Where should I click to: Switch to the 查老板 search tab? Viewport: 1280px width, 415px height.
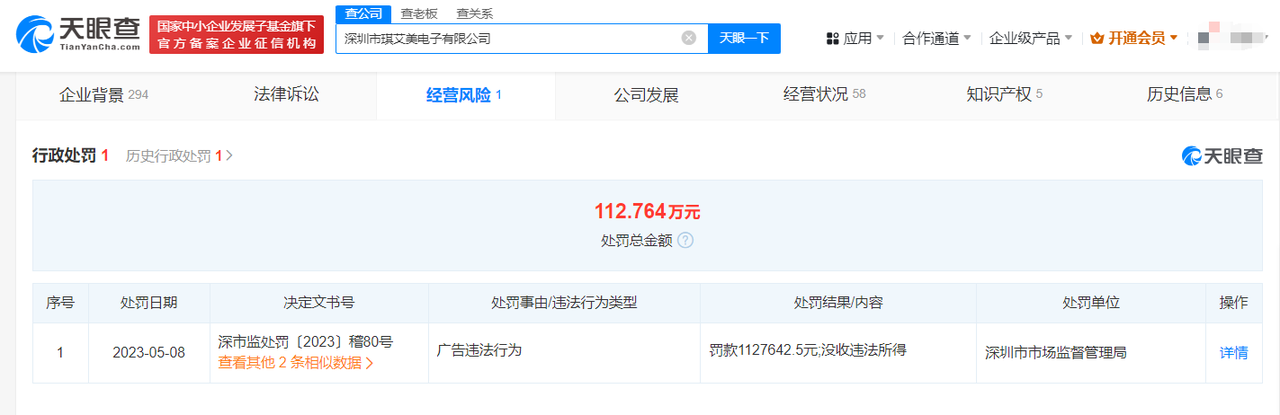click(x=419, y=13)
